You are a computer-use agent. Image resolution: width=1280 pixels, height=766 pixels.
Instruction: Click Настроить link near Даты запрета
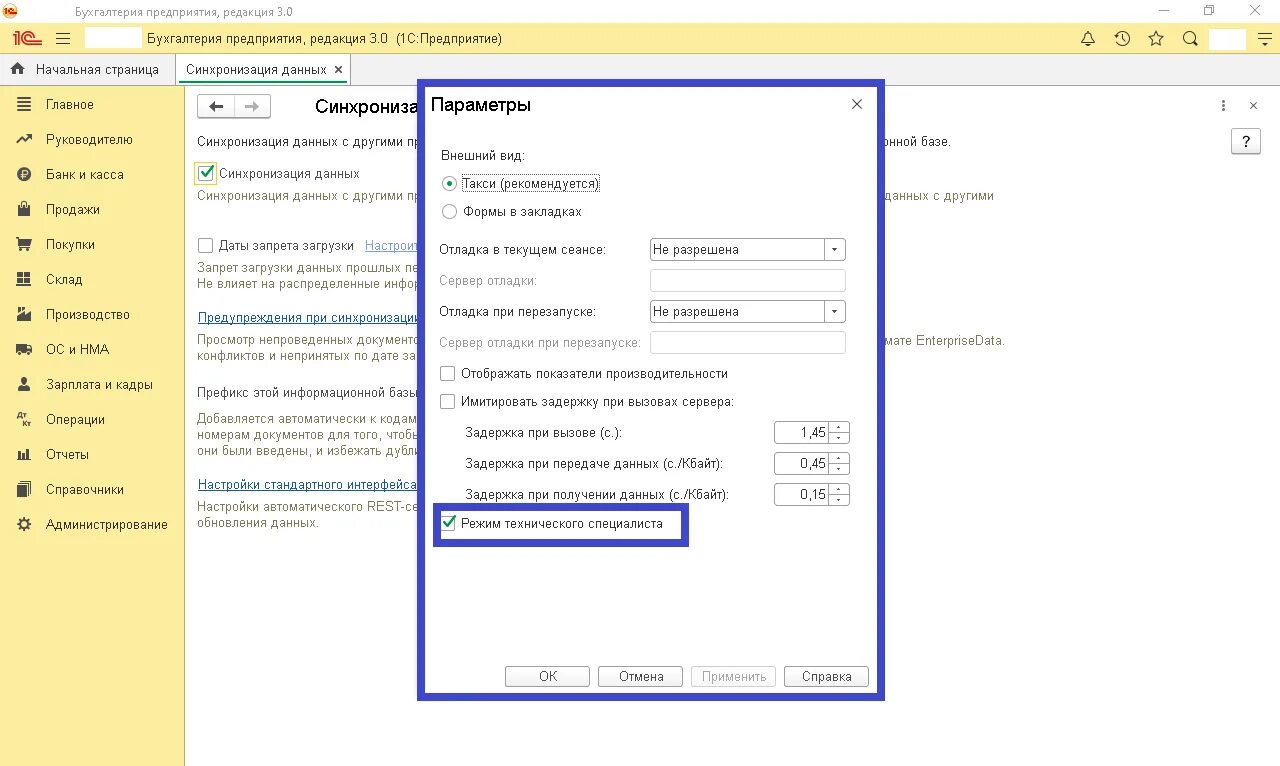pyautogui.click(x=391, y=246)
